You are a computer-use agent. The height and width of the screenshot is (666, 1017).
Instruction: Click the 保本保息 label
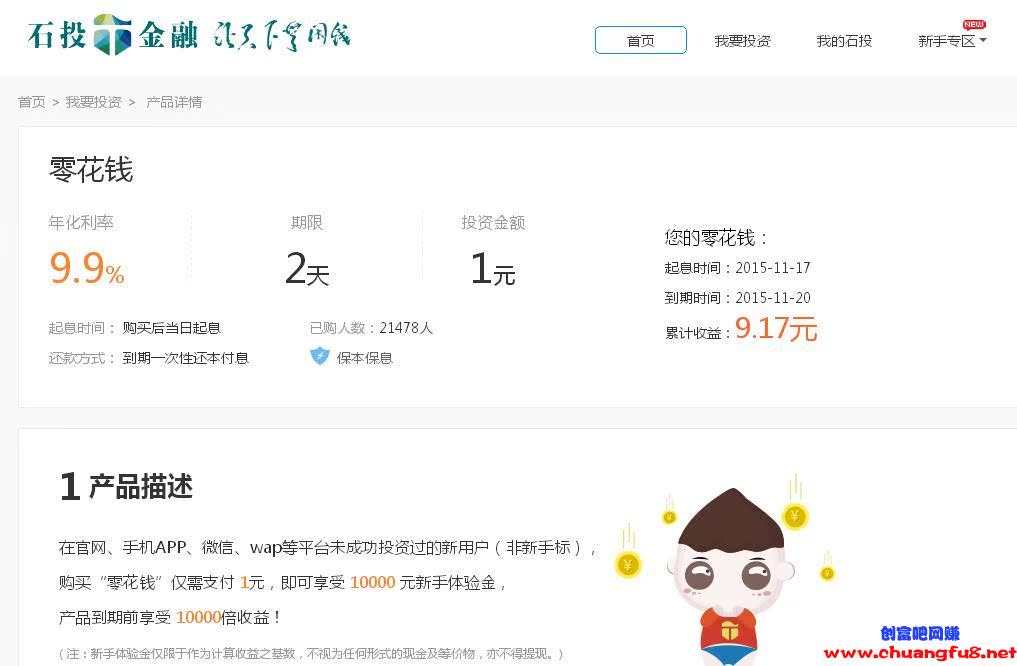[365, 358]
